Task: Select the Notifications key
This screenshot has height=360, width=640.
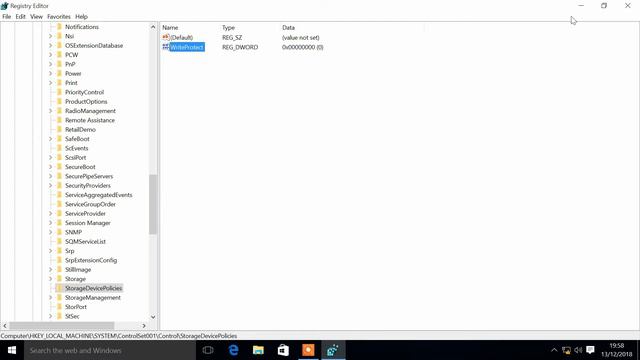Action: click(82, 27)
